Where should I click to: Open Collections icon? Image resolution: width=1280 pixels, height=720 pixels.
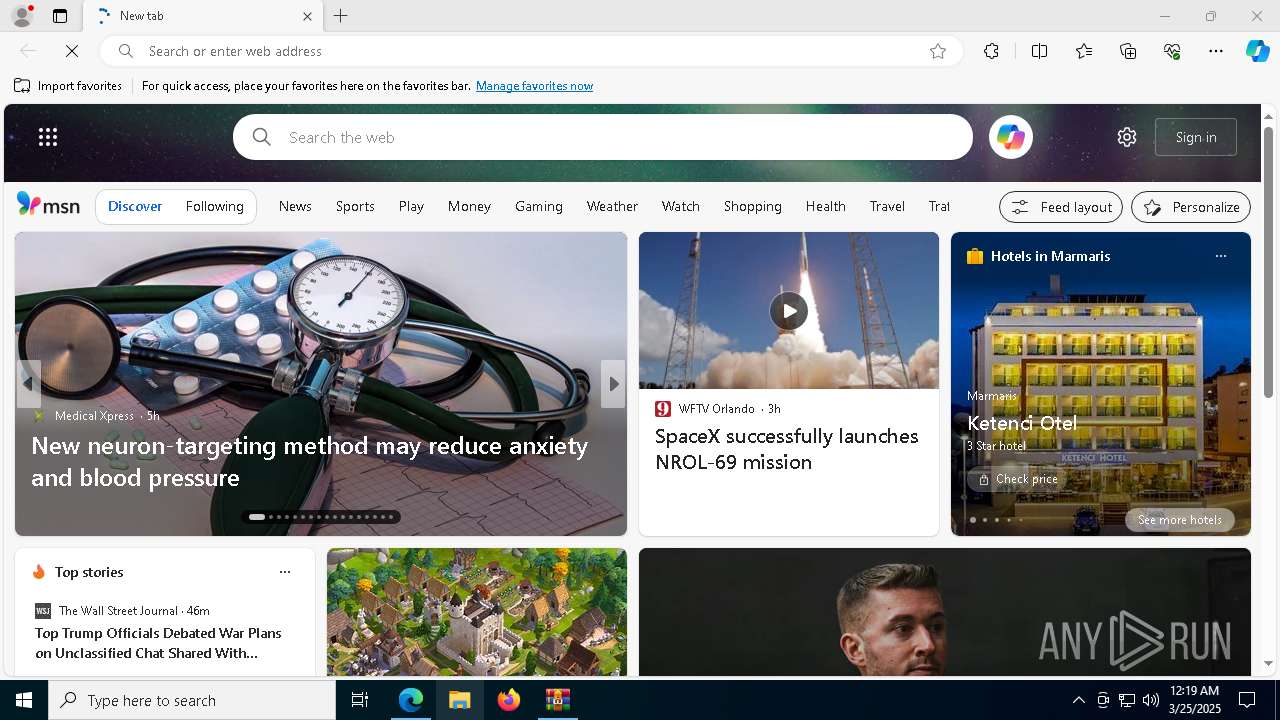point(1128,51)
